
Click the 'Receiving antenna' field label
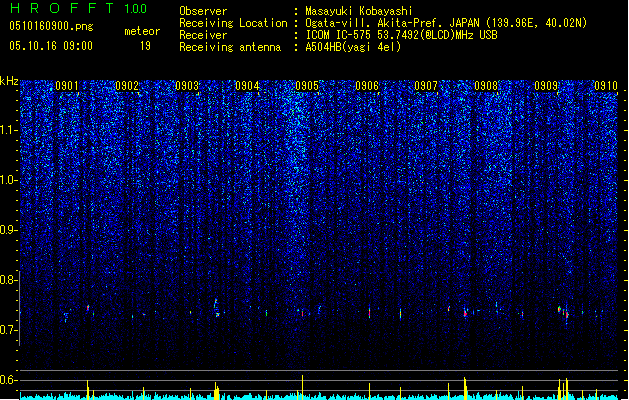pyautogui.click(x=230, y=47)
